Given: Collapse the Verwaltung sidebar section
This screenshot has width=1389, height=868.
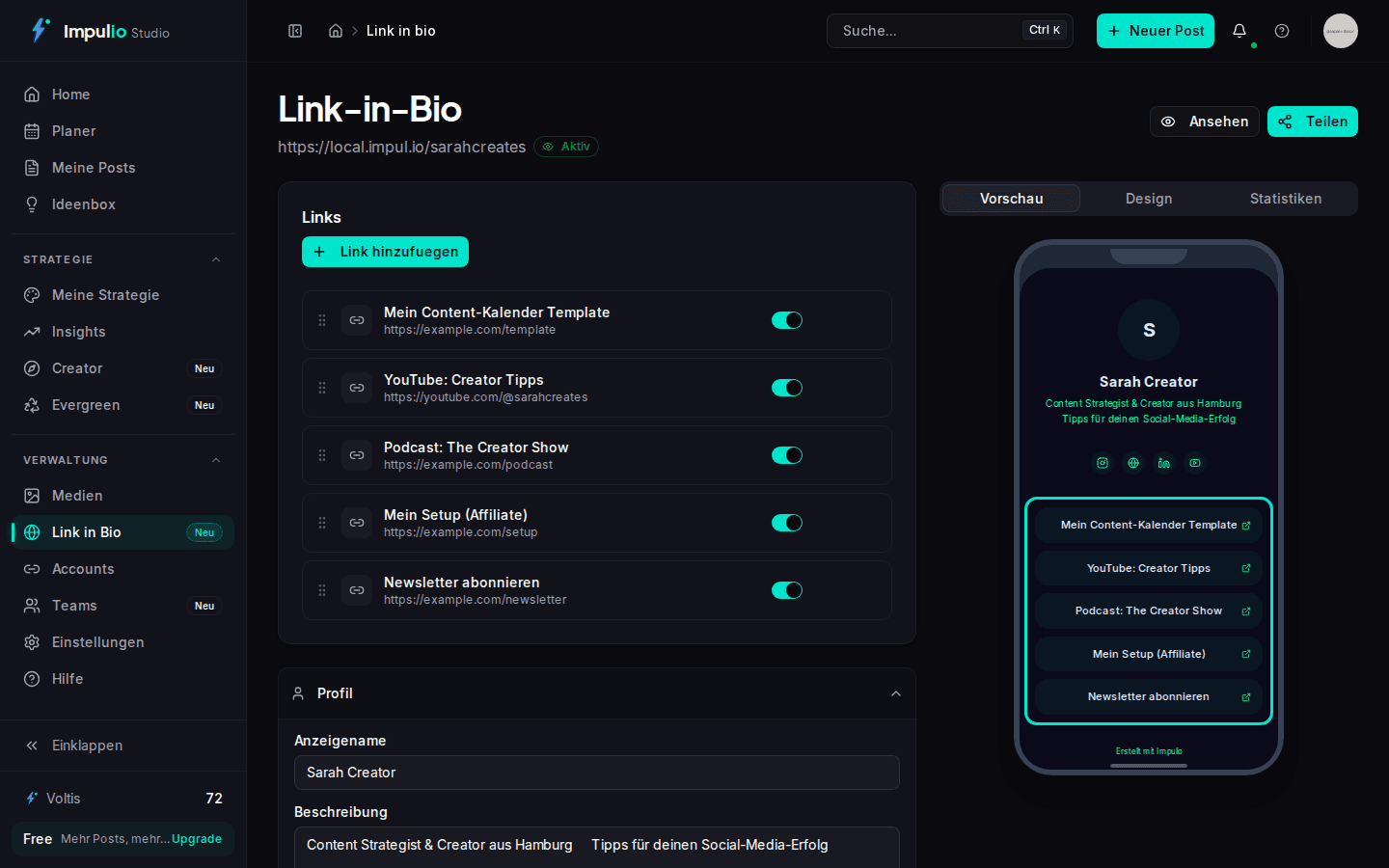Looking at the screenshot, I should (216, 460).
